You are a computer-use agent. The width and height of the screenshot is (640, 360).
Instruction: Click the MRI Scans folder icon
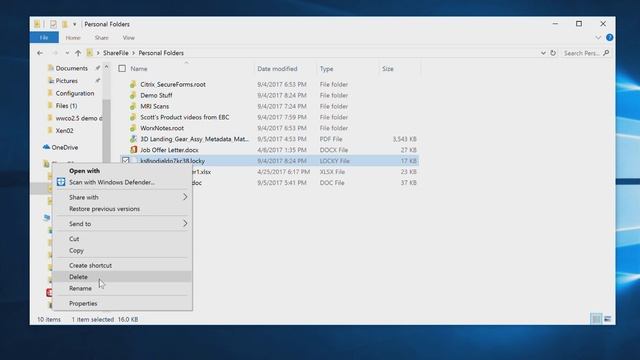(x=133, y=106)
